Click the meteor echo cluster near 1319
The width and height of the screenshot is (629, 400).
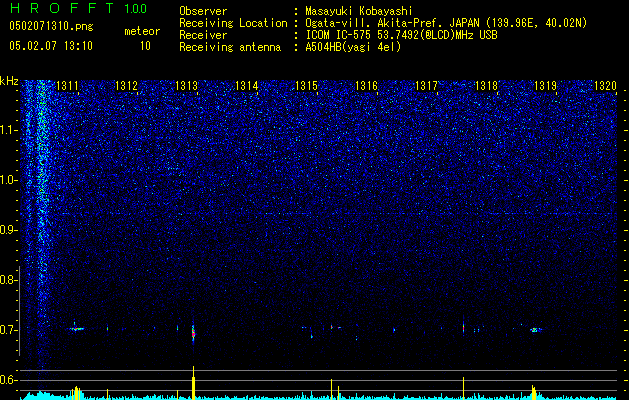pos(535,330)
